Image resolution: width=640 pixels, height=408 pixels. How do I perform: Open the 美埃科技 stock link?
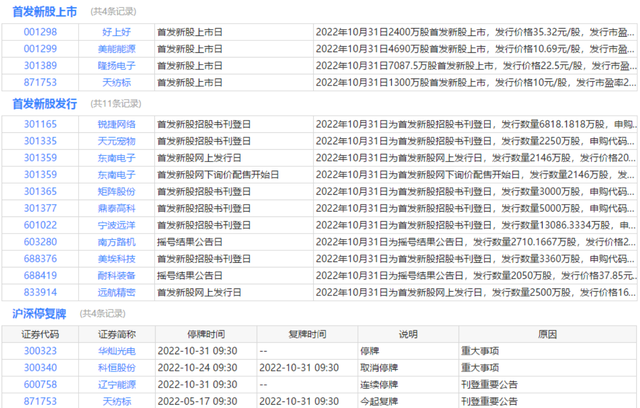pyautogui.click(x=116, y=258)
